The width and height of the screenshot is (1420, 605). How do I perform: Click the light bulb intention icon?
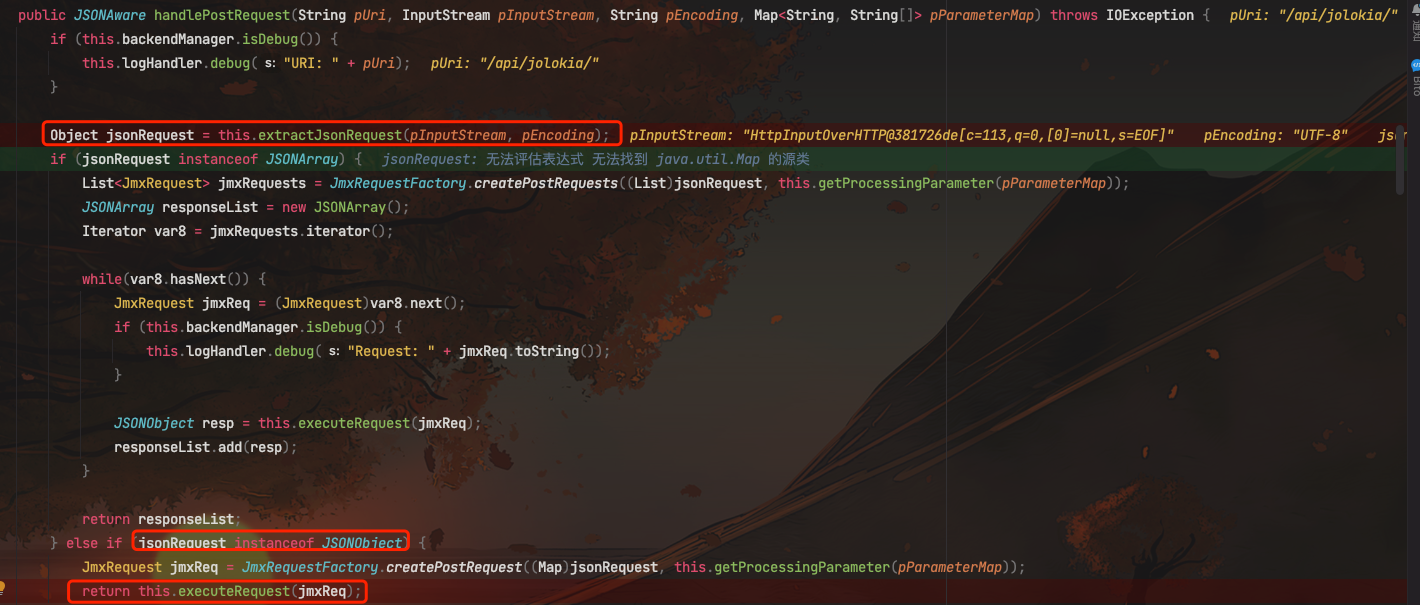tap(3, 590)
